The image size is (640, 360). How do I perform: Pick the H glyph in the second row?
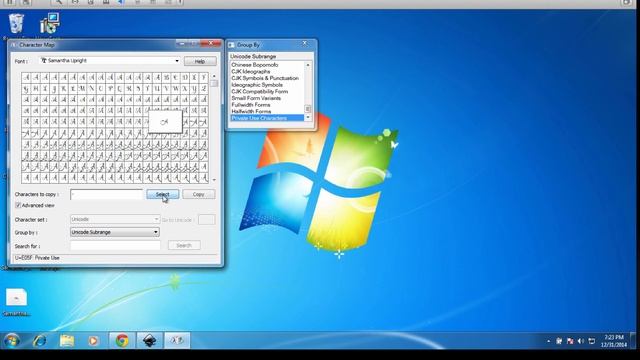[x=36, y=88]
